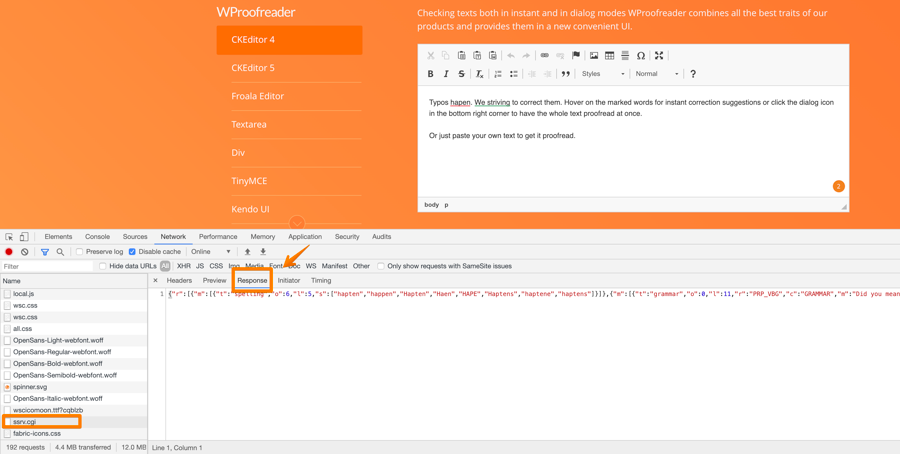Insert a table in the editor
Image resolution: width=900 pixels, height=454 pixels.
tap(609, 56)
